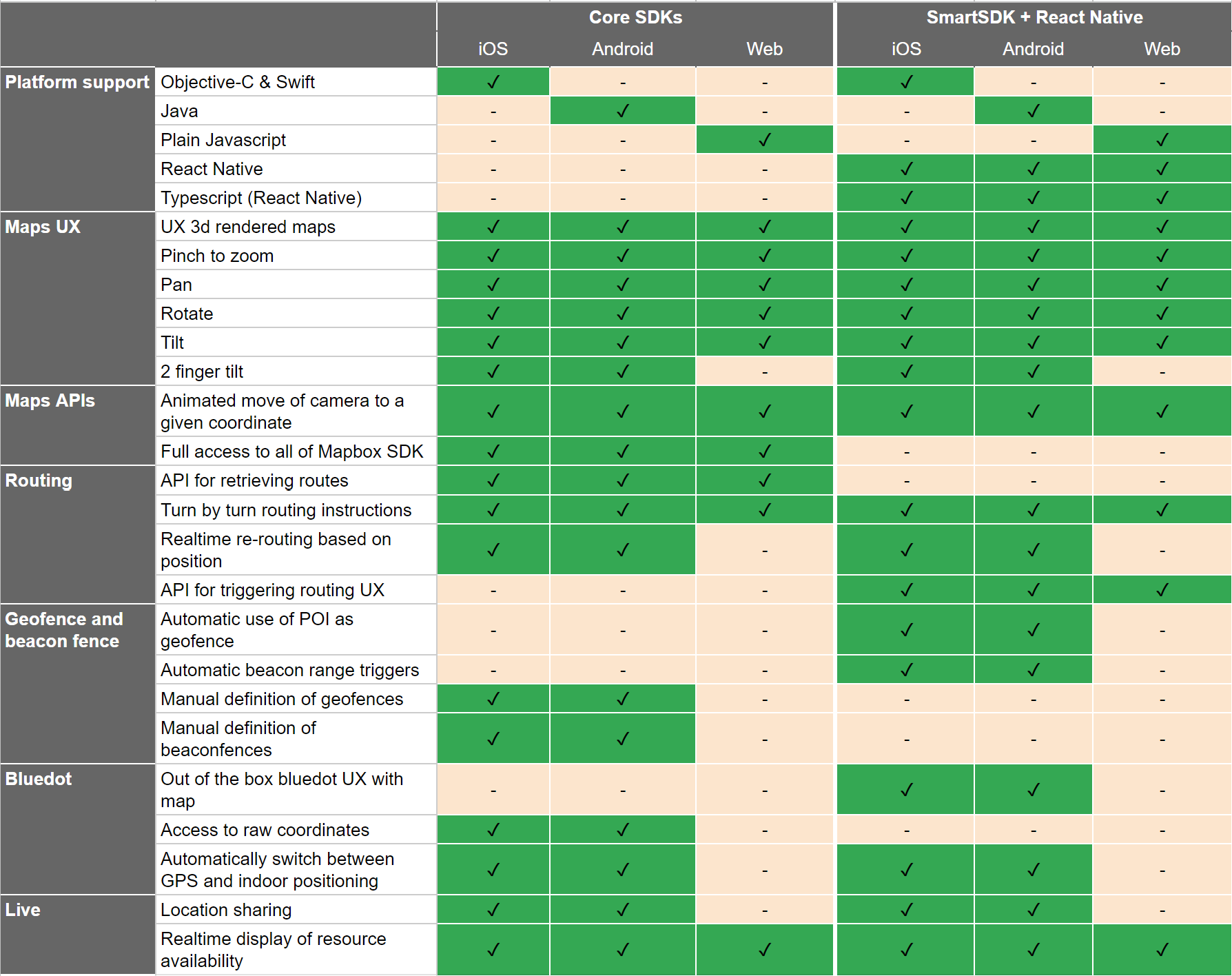
Task: Click the Turn by turn routing instructions row label
Action: 286,510
